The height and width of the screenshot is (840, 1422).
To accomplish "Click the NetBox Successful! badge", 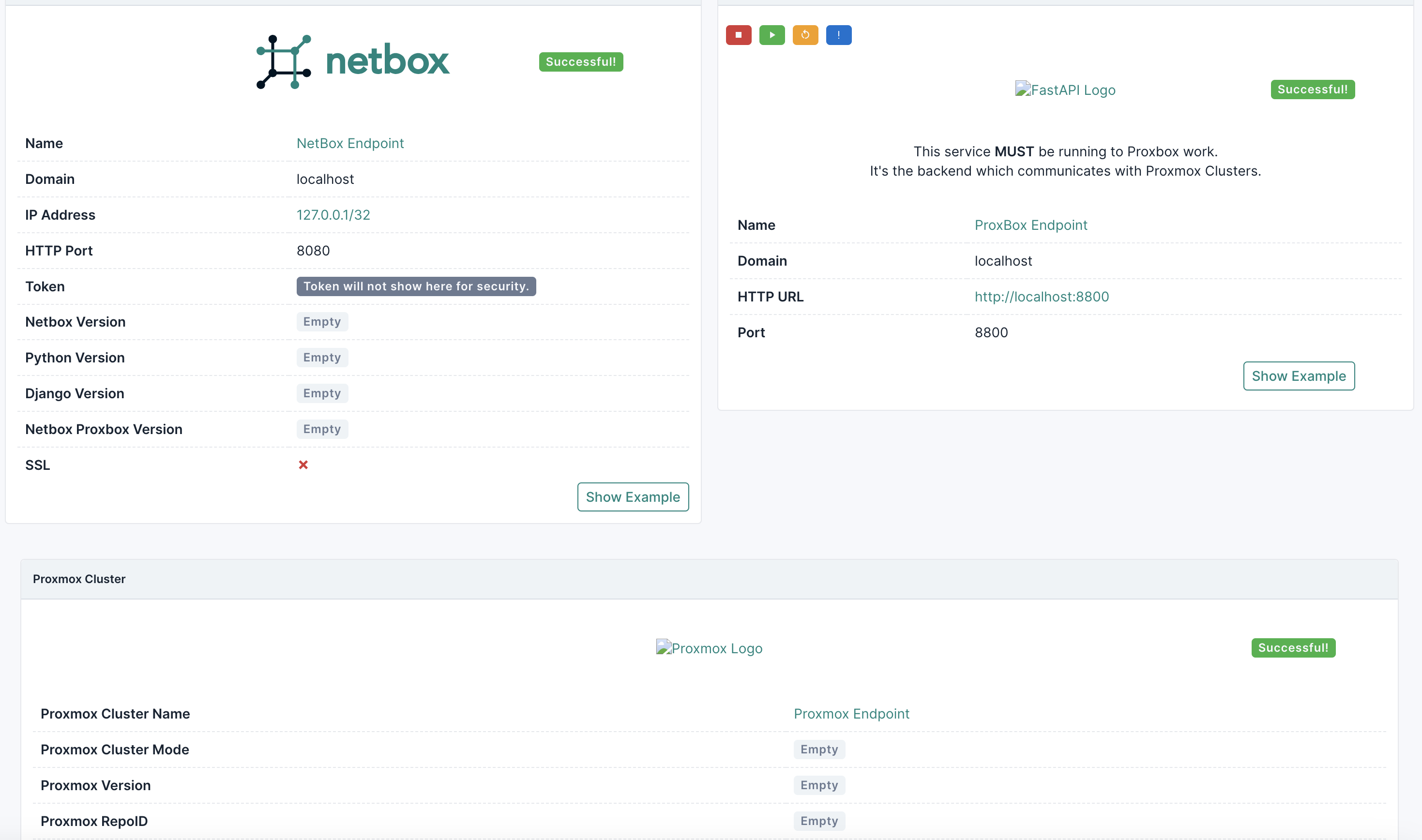I will pyautogui.click(x=581, y=62).
